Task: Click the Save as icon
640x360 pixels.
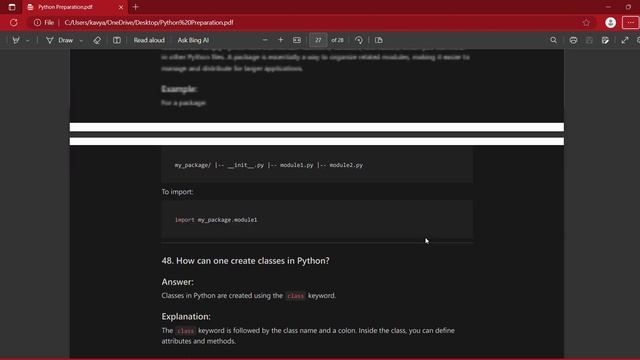Action: point(605,40)
